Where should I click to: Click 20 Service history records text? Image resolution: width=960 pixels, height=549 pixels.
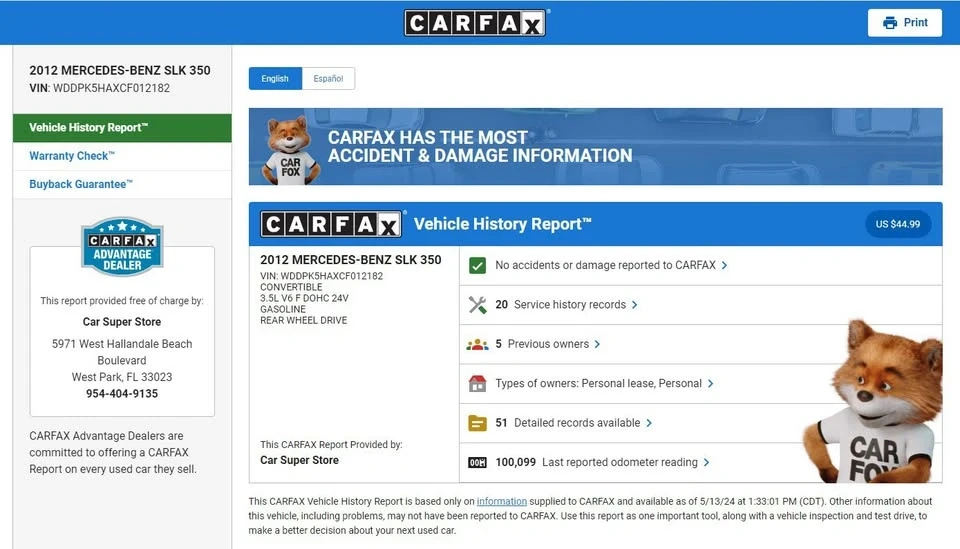561,305
